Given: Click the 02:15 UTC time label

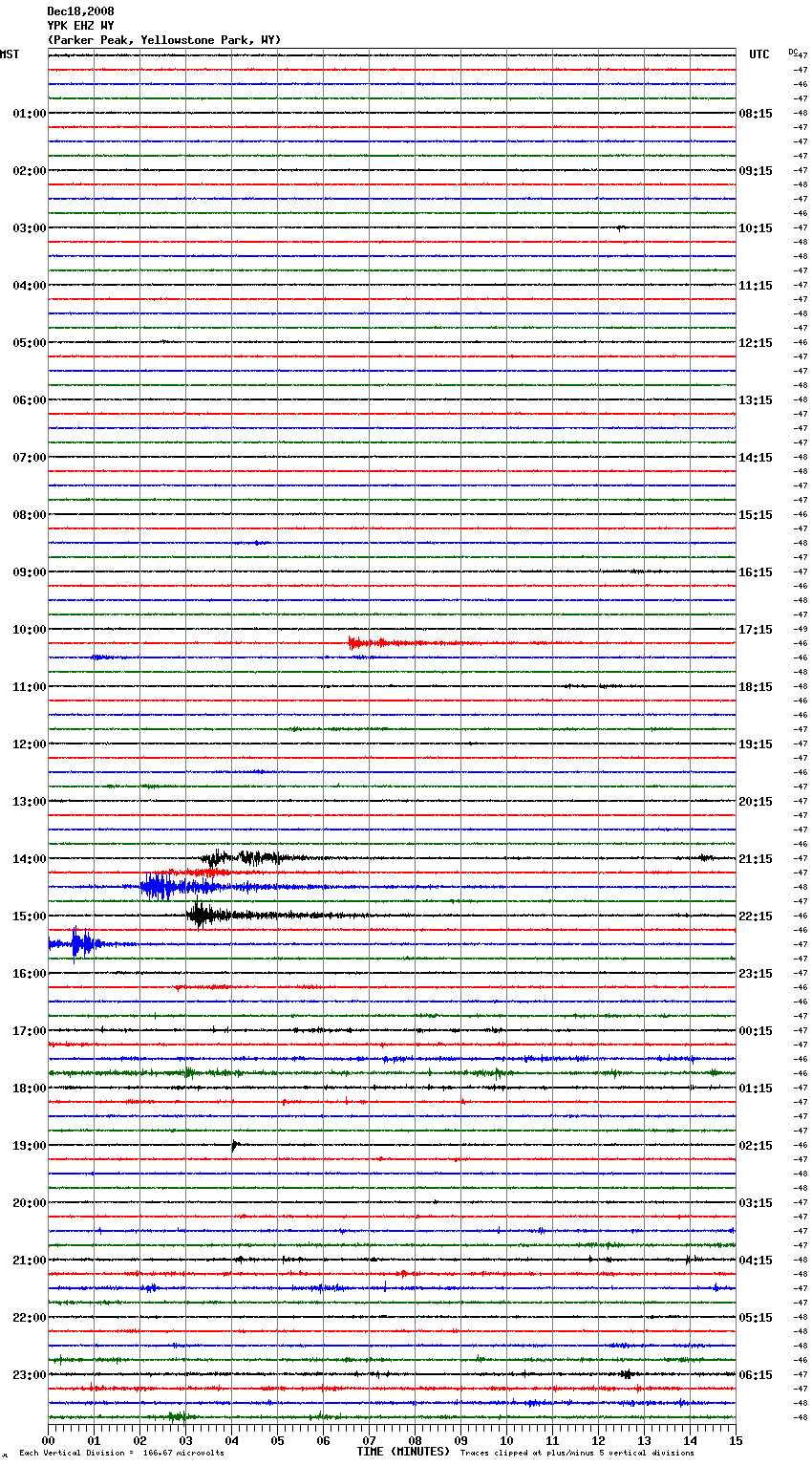Looking at the screenshot, I should [756, 1146].
